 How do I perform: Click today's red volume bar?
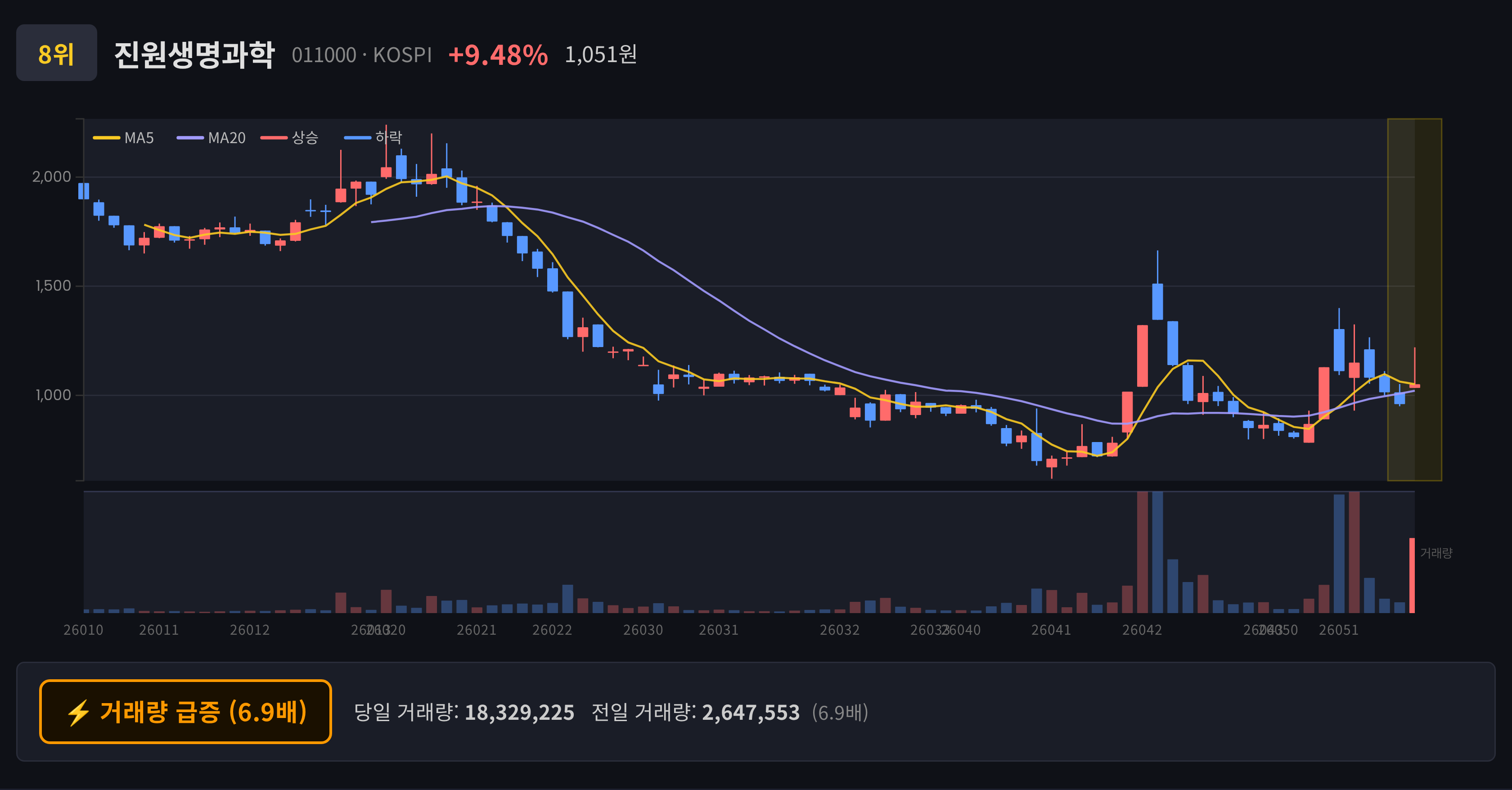[x=1412, y=575]
